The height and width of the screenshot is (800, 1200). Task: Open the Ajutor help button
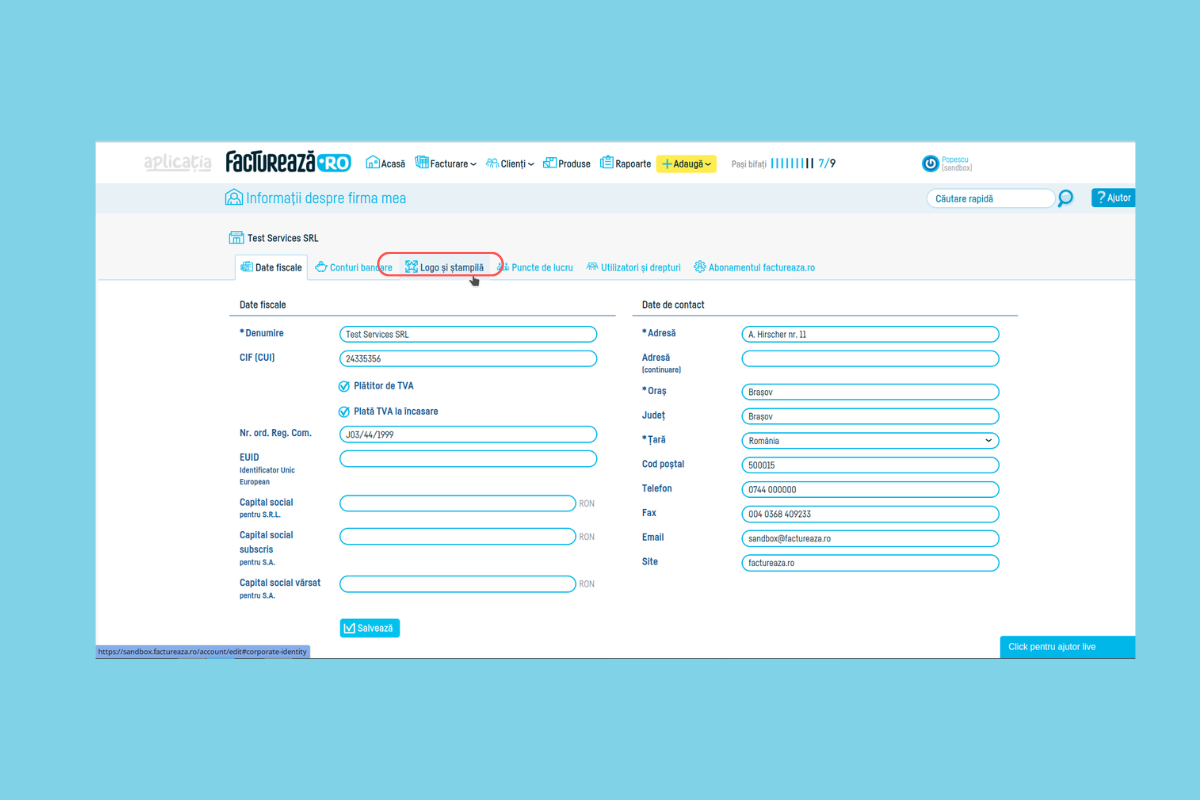(x=1112, y=198)
